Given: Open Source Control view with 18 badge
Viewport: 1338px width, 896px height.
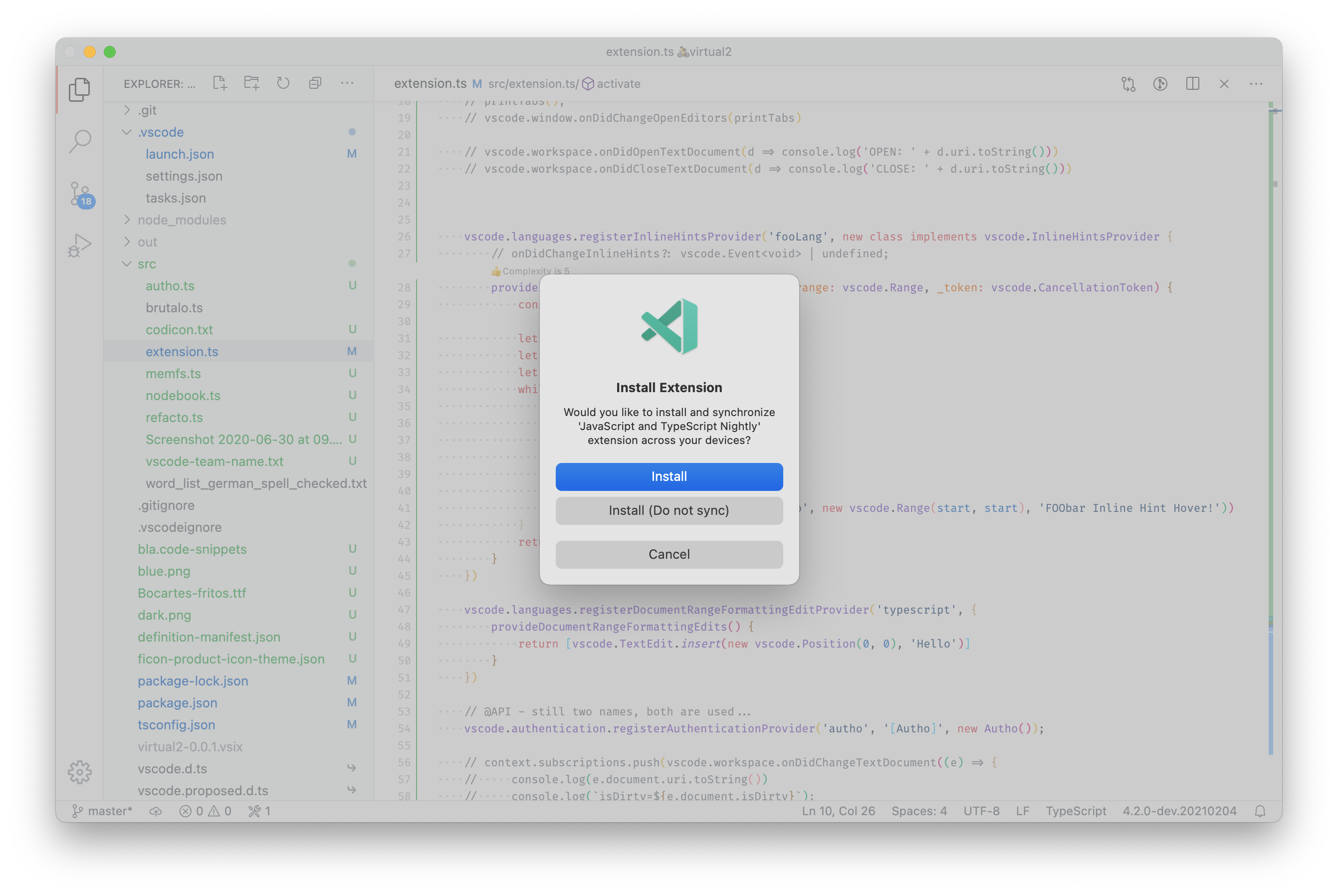Looking at the screenshot, I should (80, 194).
